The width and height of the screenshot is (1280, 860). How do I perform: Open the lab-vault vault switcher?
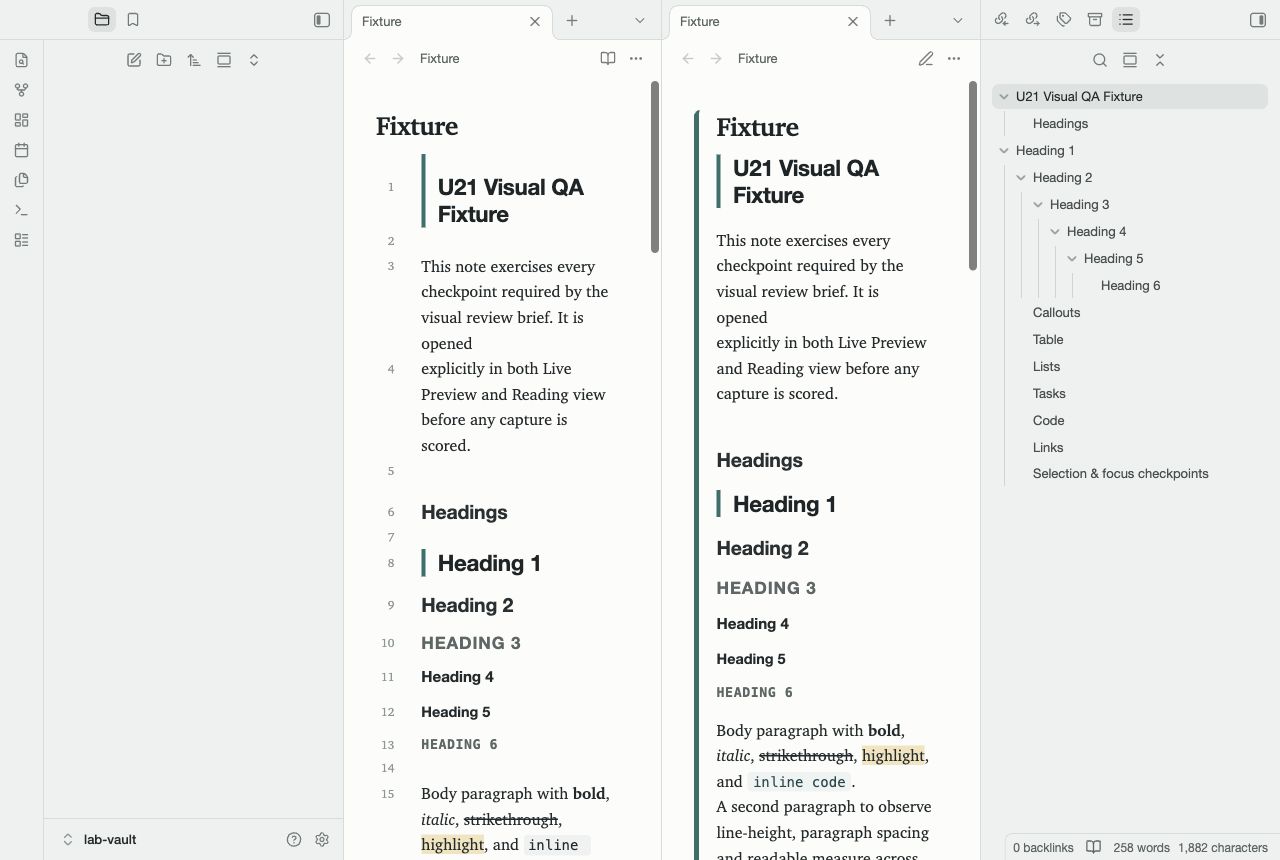point(100,840)
